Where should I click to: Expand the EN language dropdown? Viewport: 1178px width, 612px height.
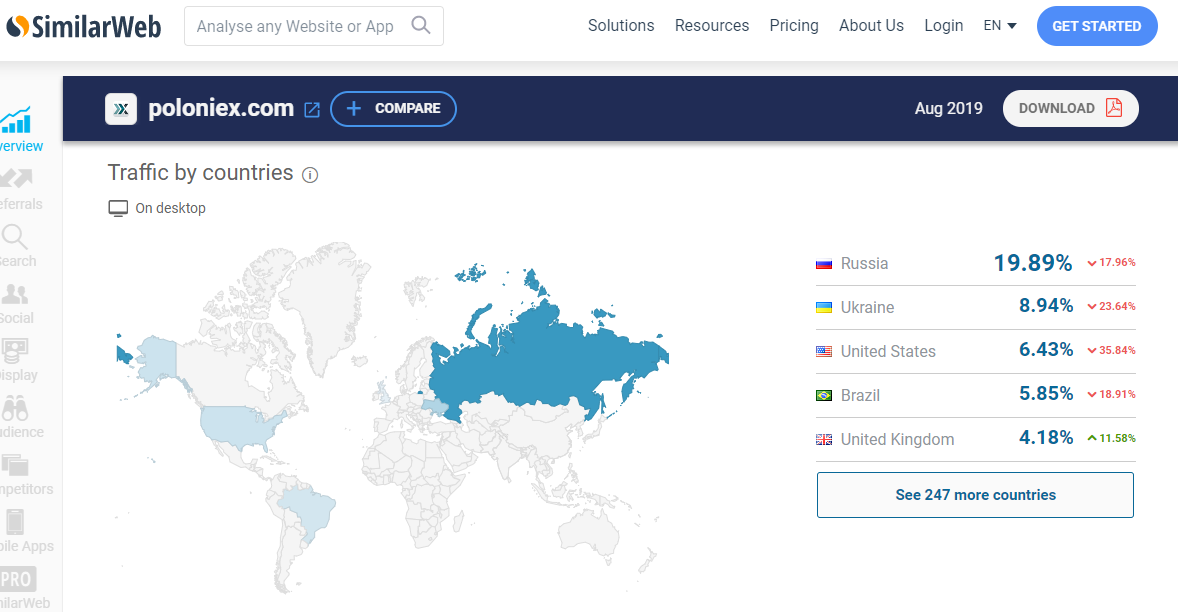[x=999, y=26]
